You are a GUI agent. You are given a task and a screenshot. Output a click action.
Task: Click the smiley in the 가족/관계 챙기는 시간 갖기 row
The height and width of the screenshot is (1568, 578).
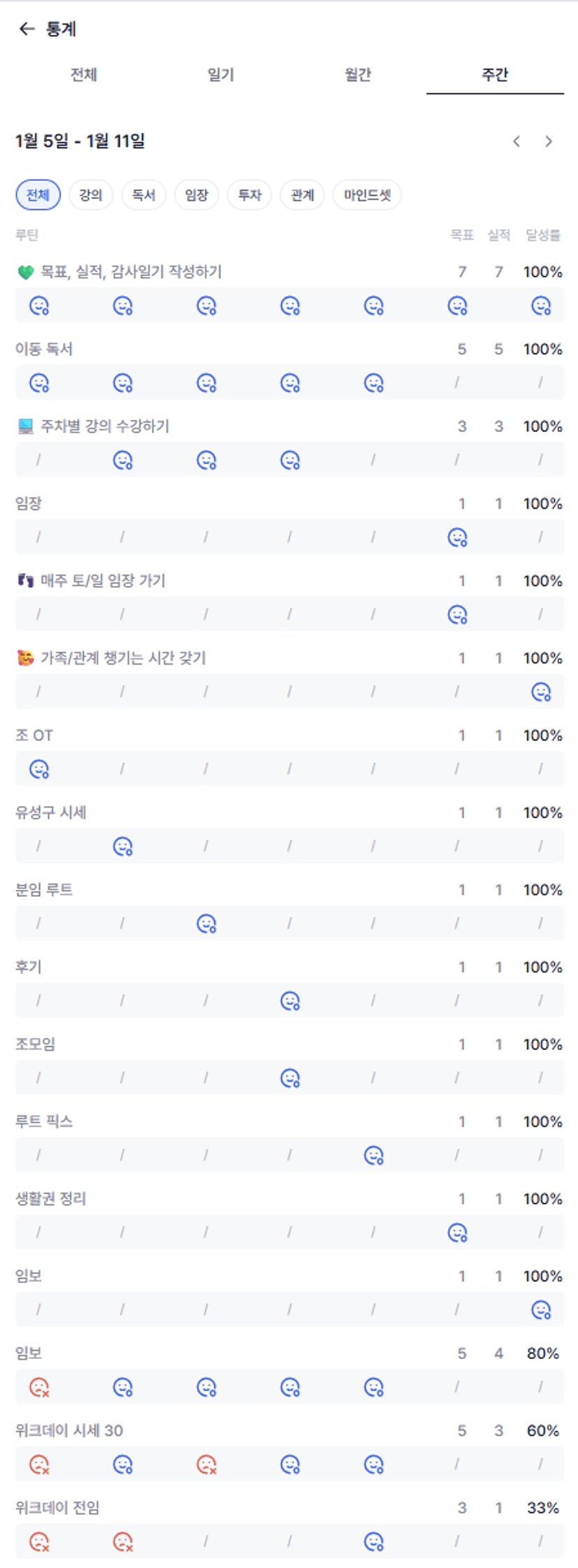[541, 692]
